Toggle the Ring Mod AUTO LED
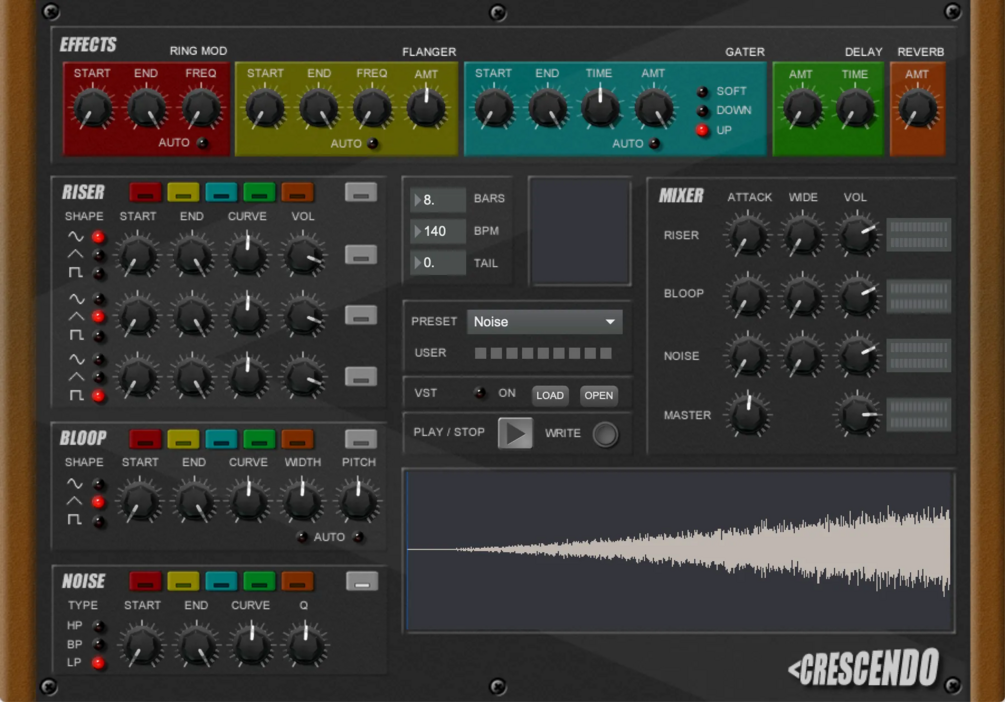Screen dimensions: 1005x702 203,143
